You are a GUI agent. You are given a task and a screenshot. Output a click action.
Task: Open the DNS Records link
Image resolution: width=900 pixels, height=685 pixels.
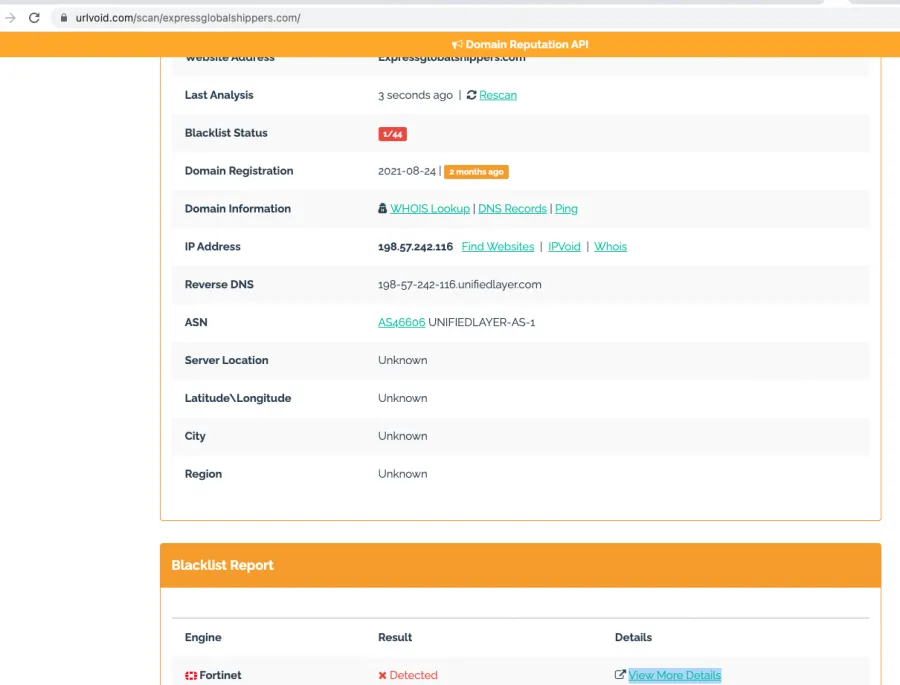tap(513, 209)
